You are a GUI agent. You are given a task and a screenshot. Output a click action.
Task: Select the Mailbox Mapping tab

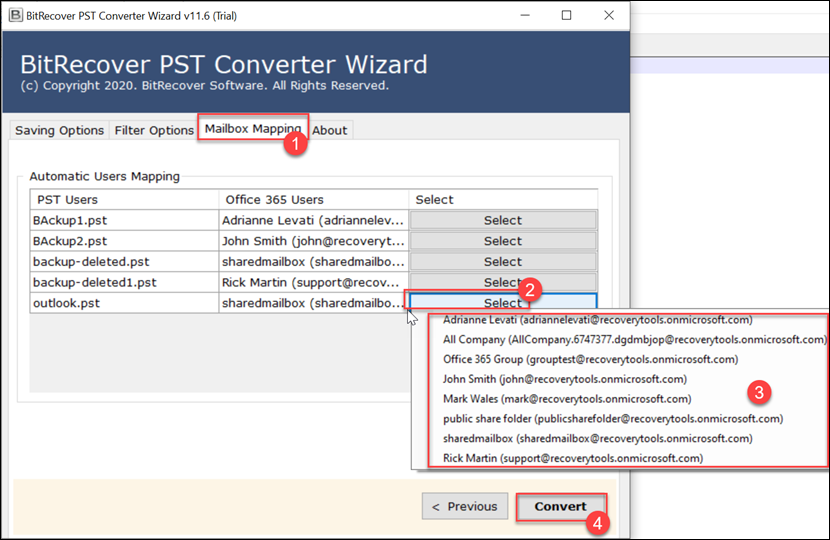pos(252,129)
